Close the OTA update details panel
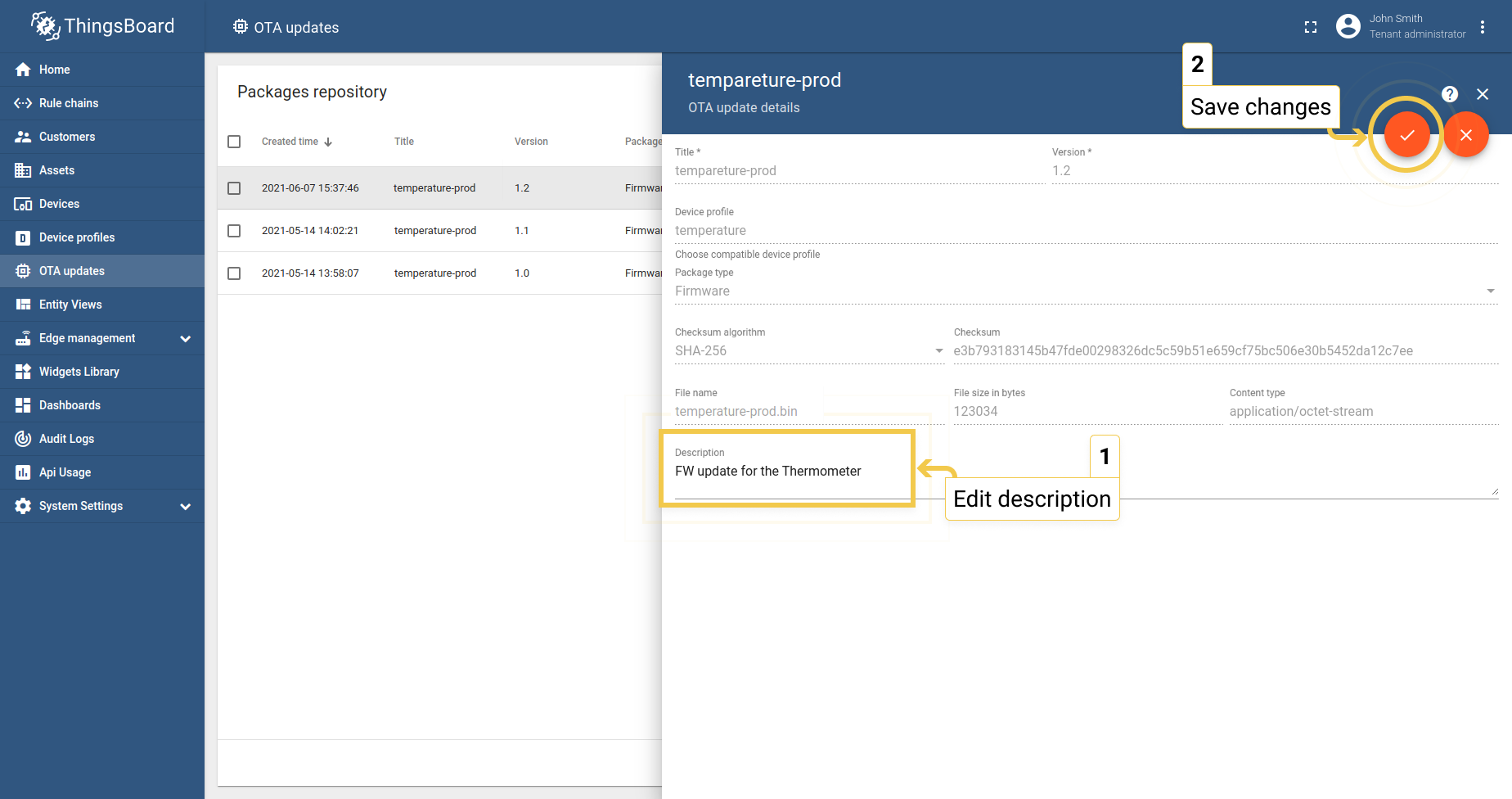The image size is (1512, 799). 1482,94
